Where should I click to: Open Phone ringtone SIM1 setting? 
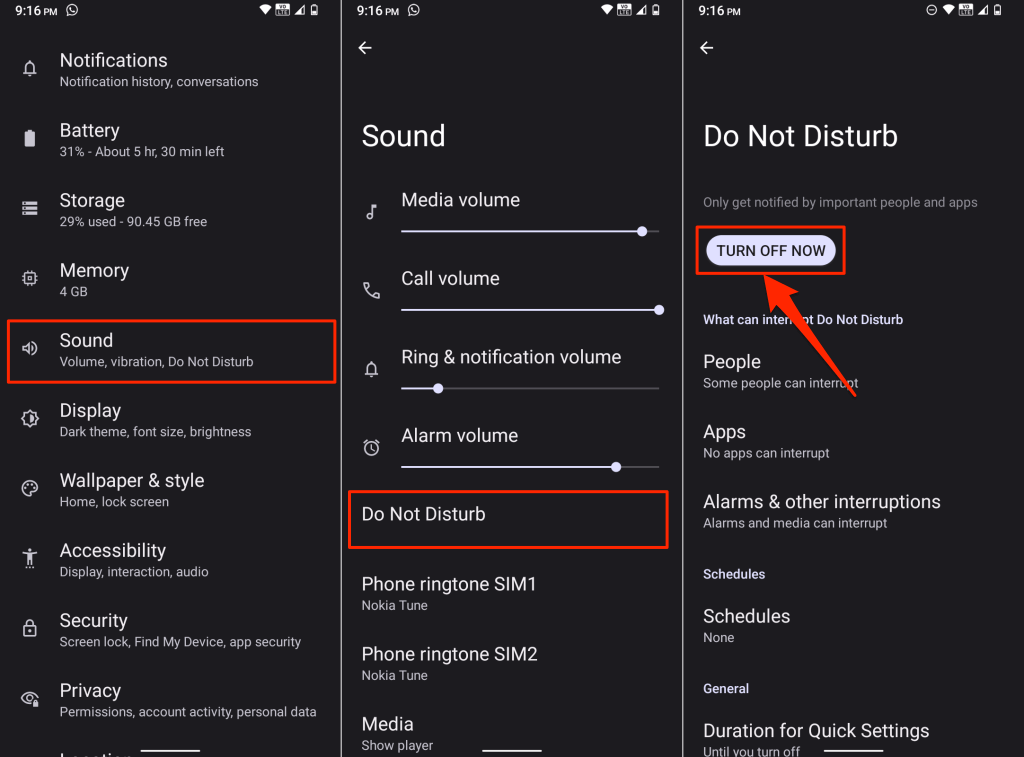449,593
